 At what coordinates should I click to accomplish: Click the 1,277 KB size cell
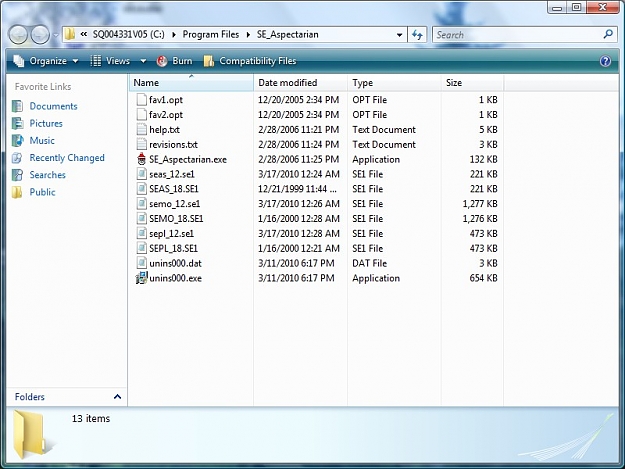480,204
